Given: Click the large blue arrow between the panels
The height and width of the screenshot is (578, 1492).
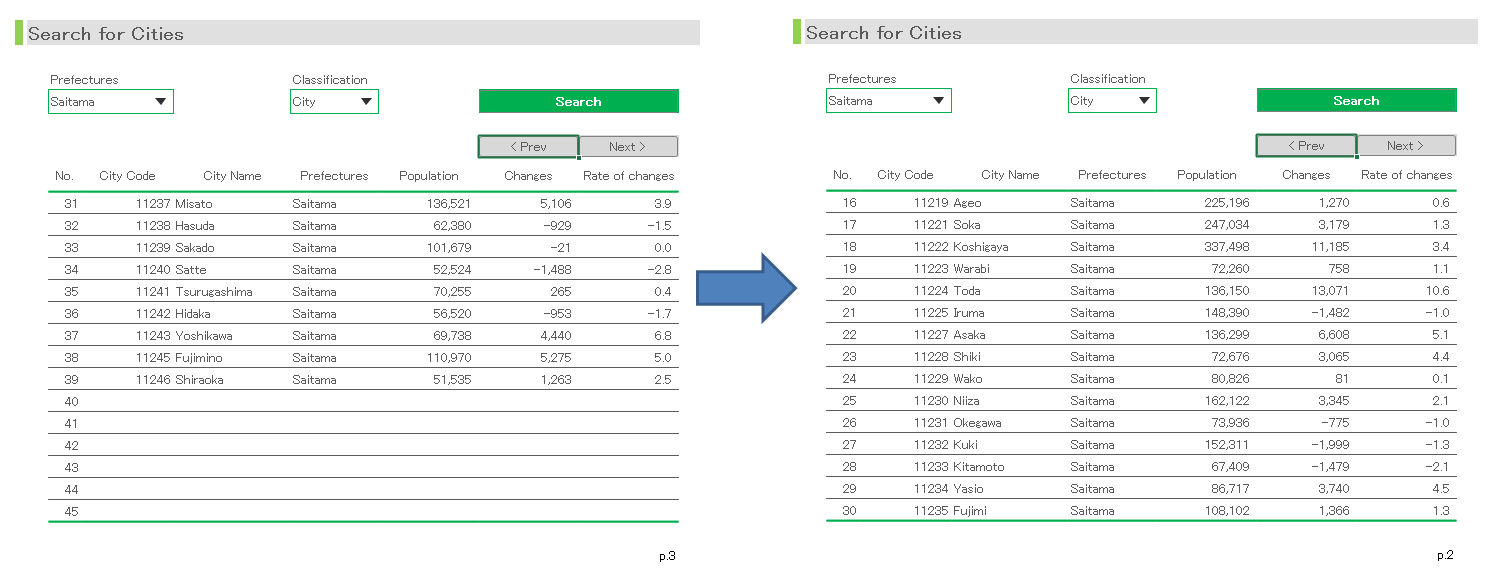Looking at the screenshot, I should 745,288.
